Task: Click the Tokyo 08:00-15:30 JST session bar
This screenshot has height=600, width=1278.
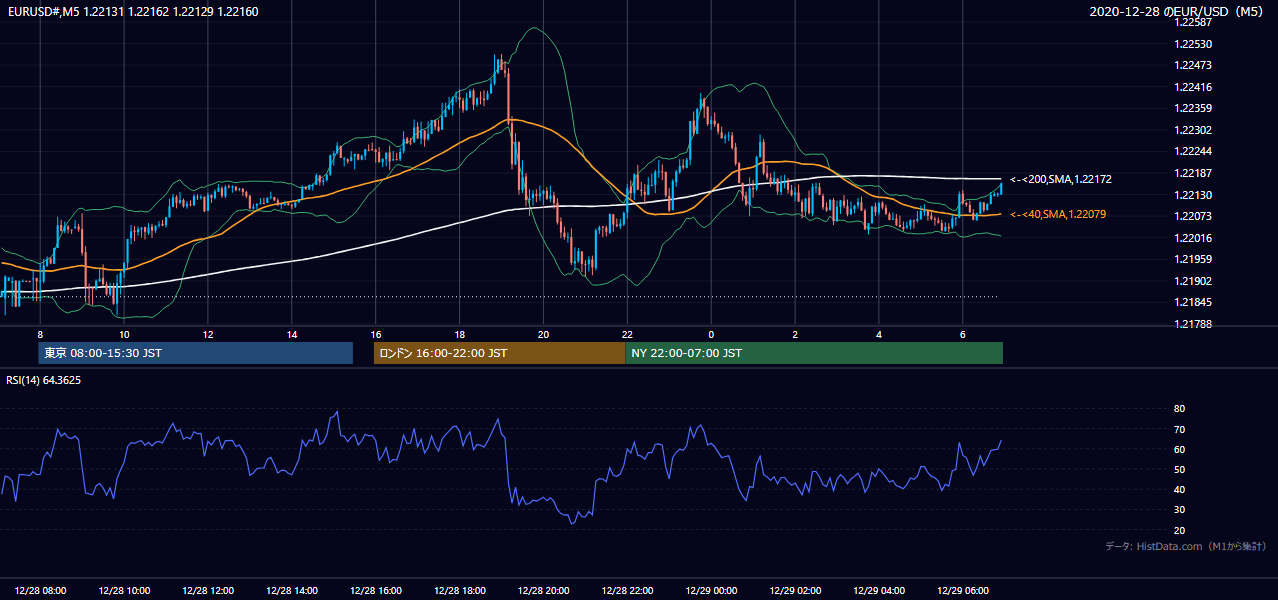Action: [x=196, y=353]
